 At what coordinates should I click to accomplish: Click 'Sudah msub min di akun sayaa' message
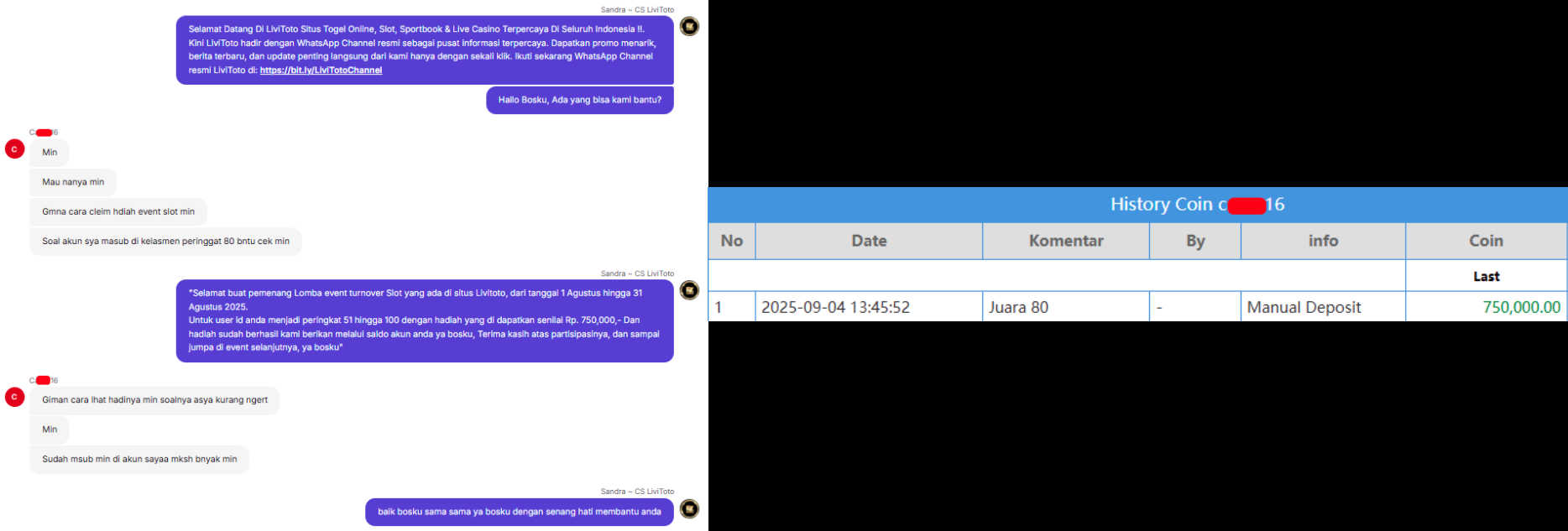click(x=139, y=459)
